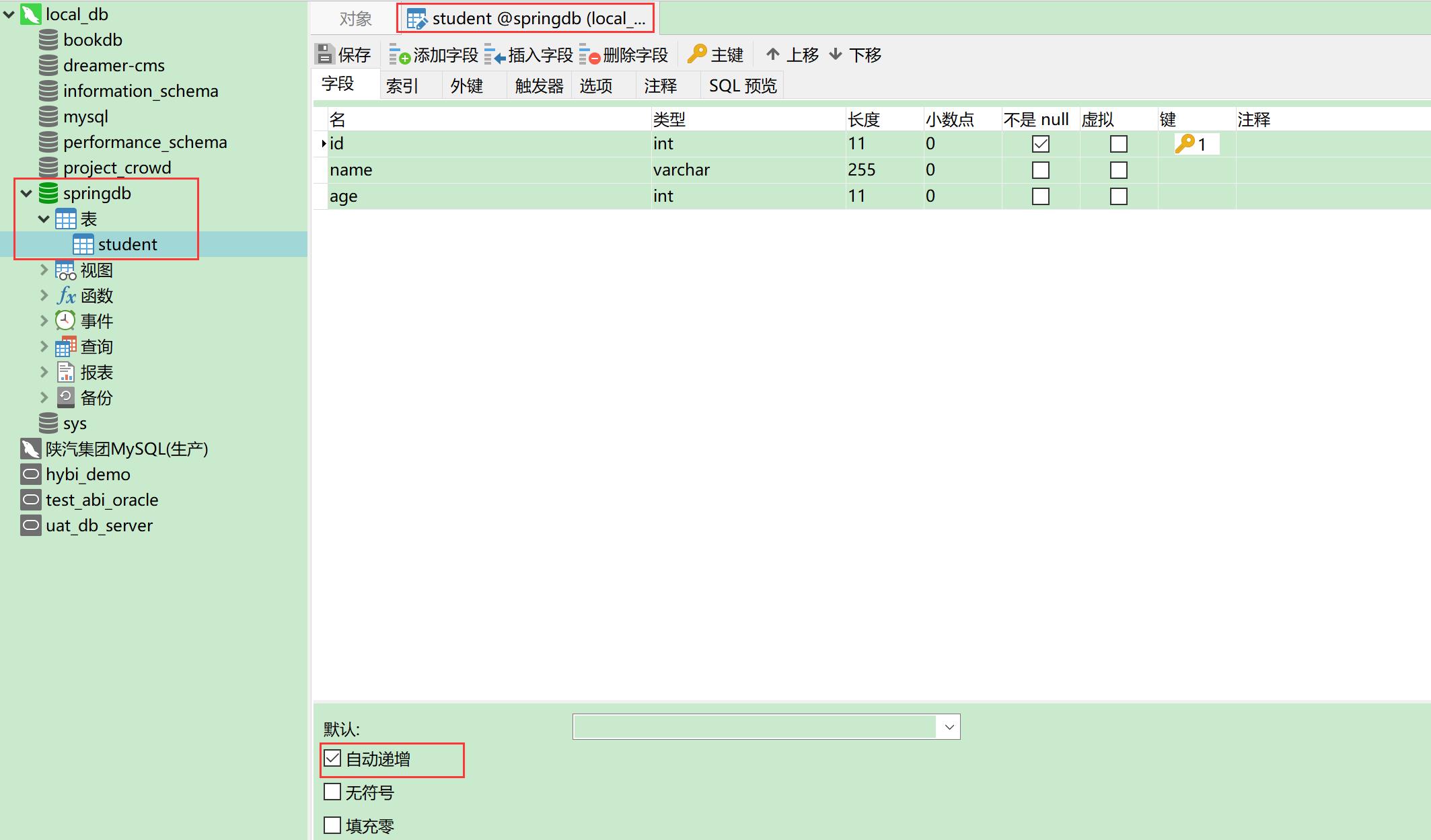This screenshot has height=840, width=1431.
Task: Click the green springdb database icon
Action: tap(48, 193)
